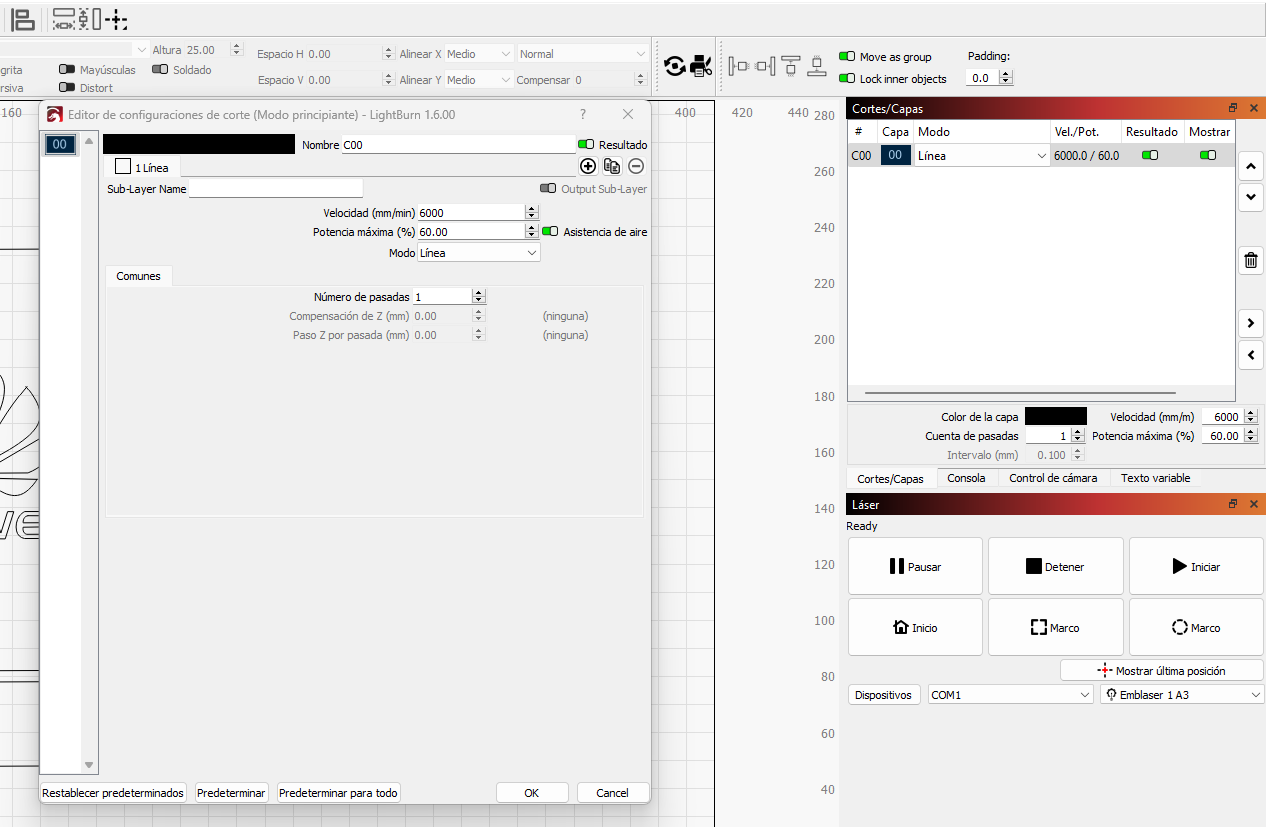Click the align objects icon in top toolbar
This screenshot has width=1266, height=827.
[x=24, y=19]
